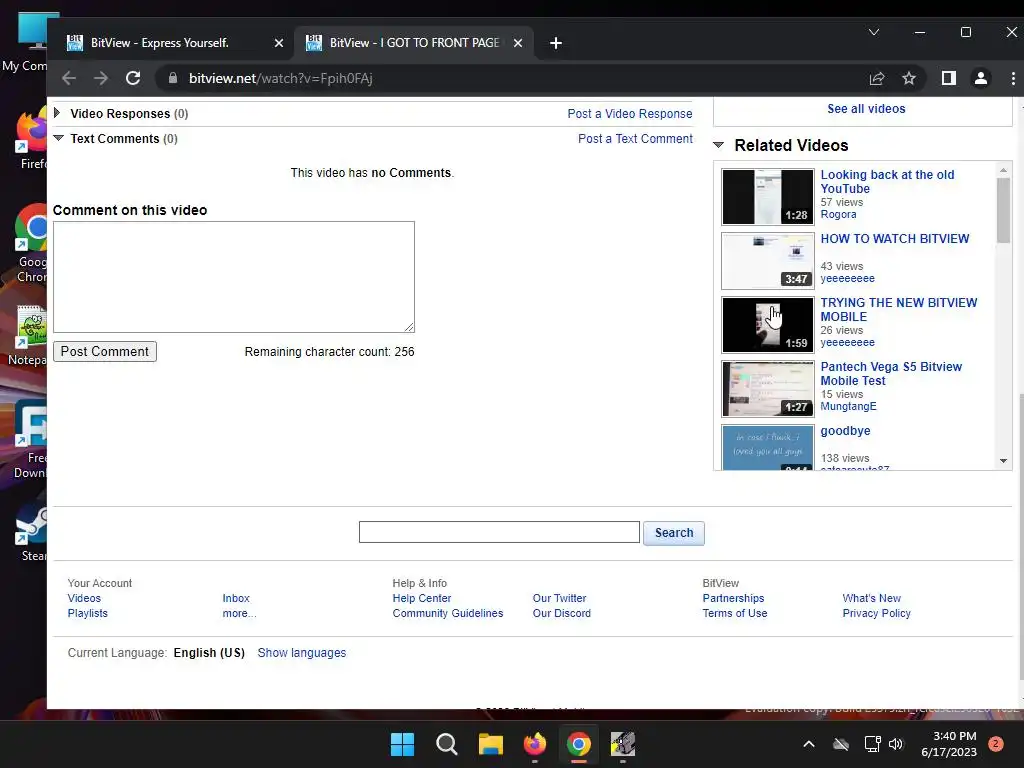This screenshot has width=1024, height=768.
Task: Open the 'HOW TO WATCH BITVIEW' video title
Action: [x=895, y=239]
